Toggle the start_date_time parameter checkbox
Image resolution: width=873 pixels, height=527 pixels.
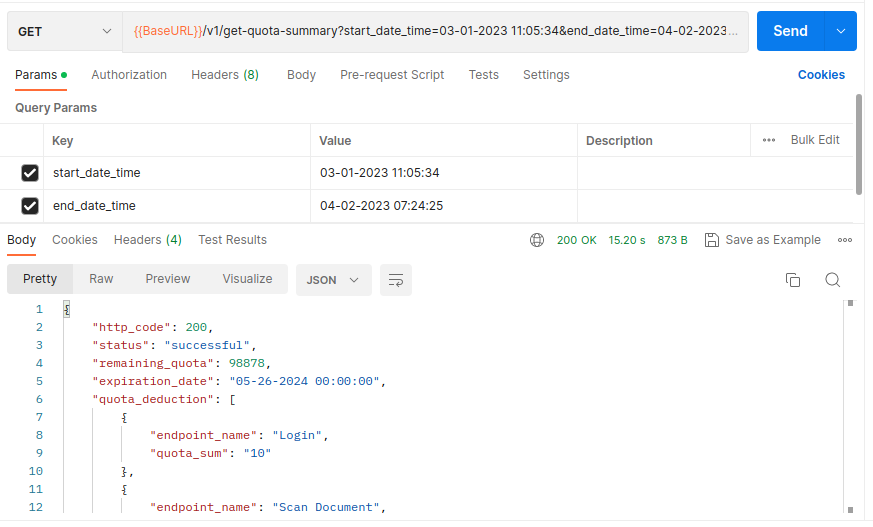[x=30, y=173]
